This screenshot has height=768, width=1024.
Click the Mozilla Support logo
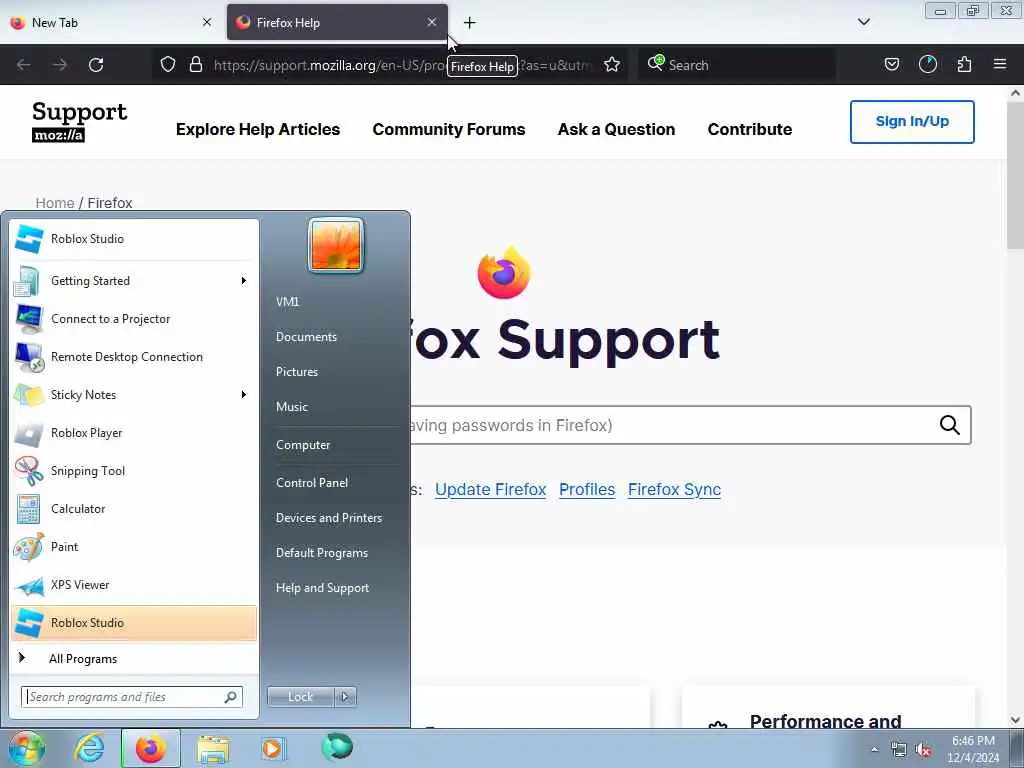pos(80,121)
